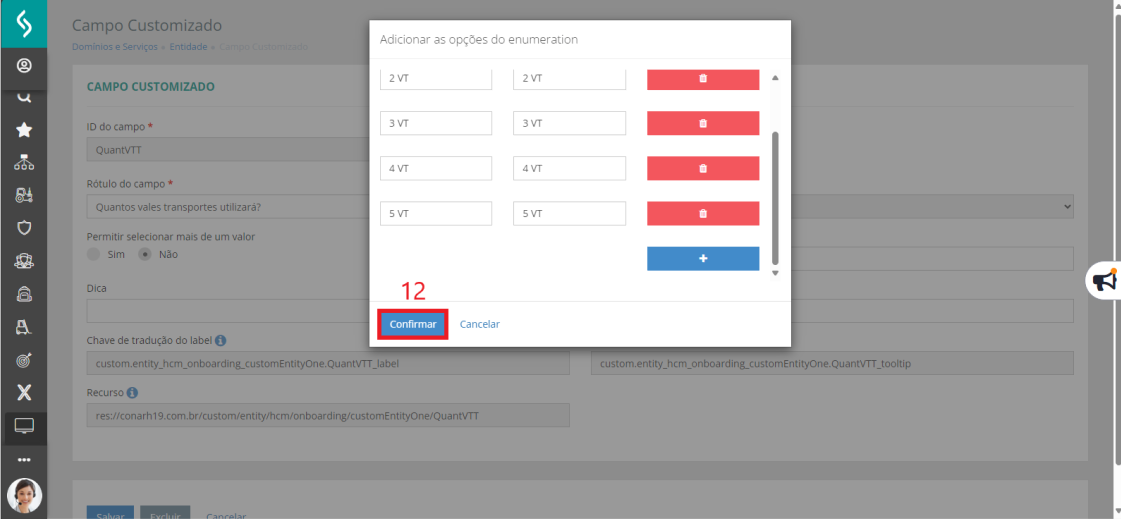Image resolution: width=1121 pixels, height=519 pixels.
Task: Open the favorites star in sidebar
Action: [x=24, y=130]
